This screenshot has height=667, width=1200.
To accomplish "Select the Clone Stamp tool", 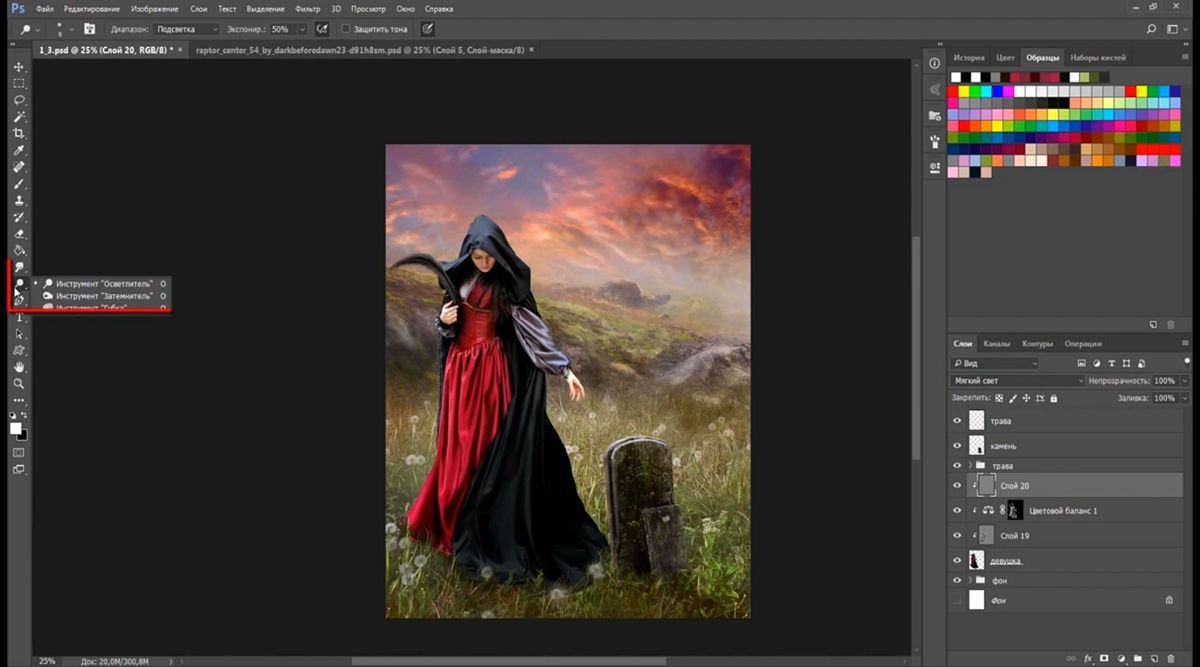I will click(x=19, y=200).
